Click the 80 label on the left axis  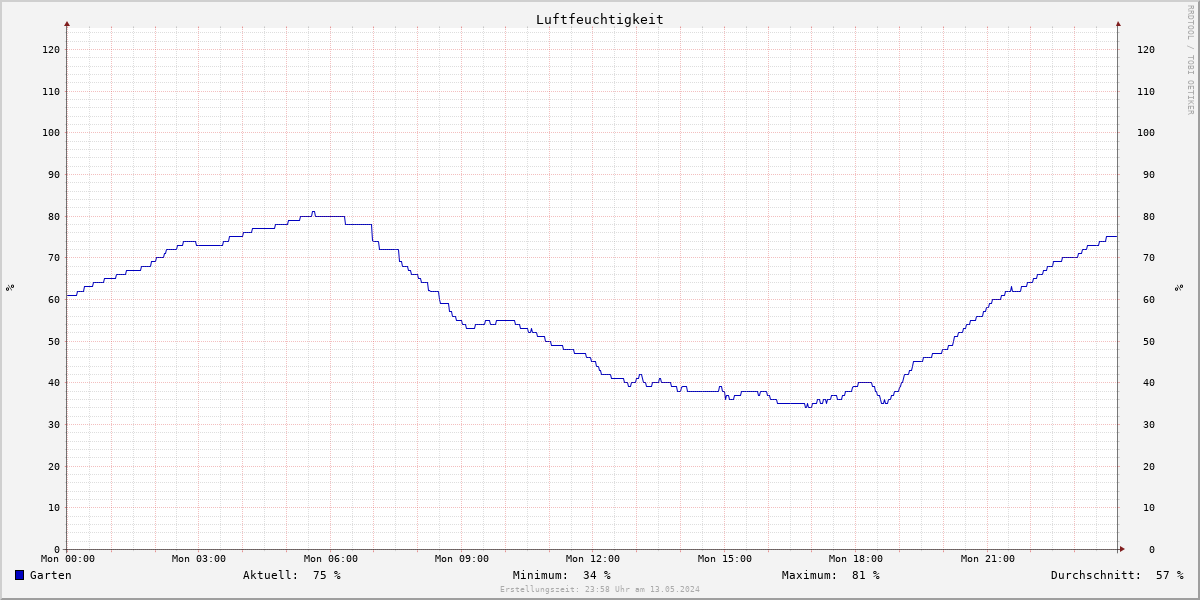(53, 216)
